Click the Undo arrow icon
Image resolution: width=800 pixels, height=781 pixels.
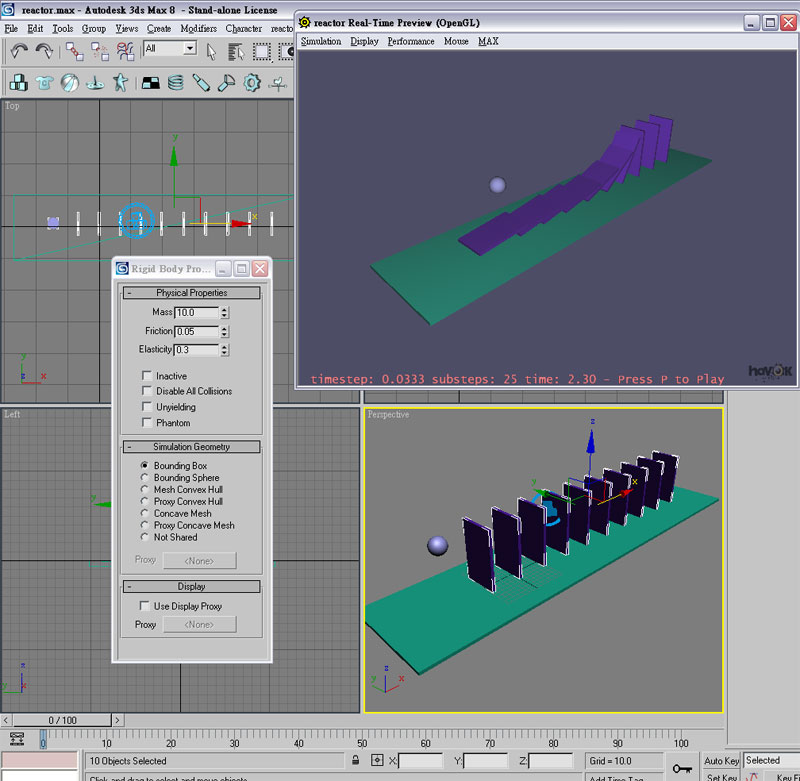(19, 51)
